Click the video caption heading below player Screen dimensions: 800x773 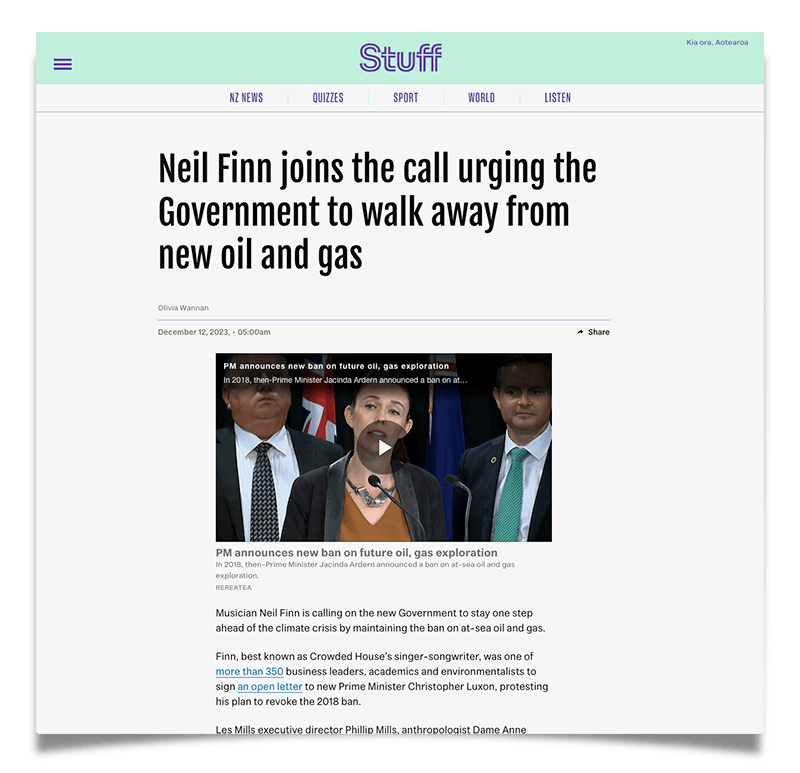(x=356, y=553)
